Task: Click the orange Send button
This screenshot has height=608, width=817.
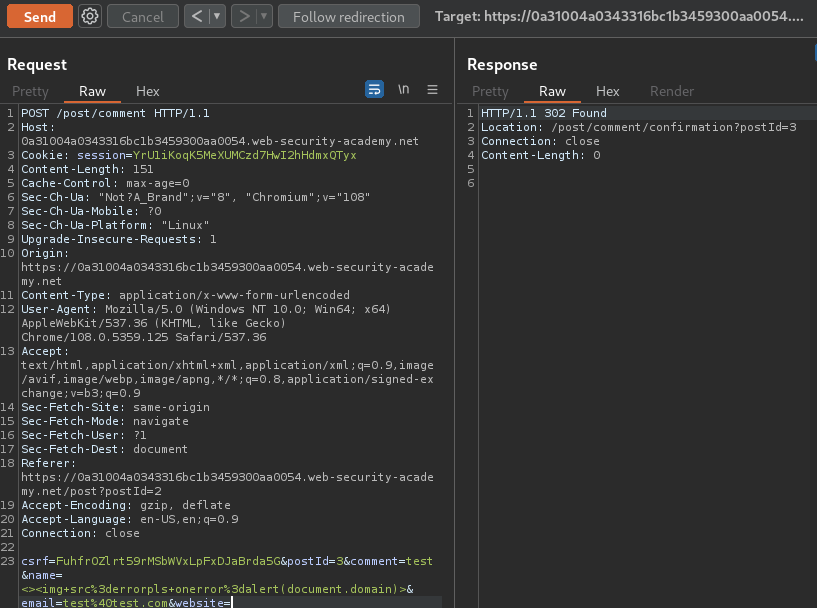Action: click(40, 17)
